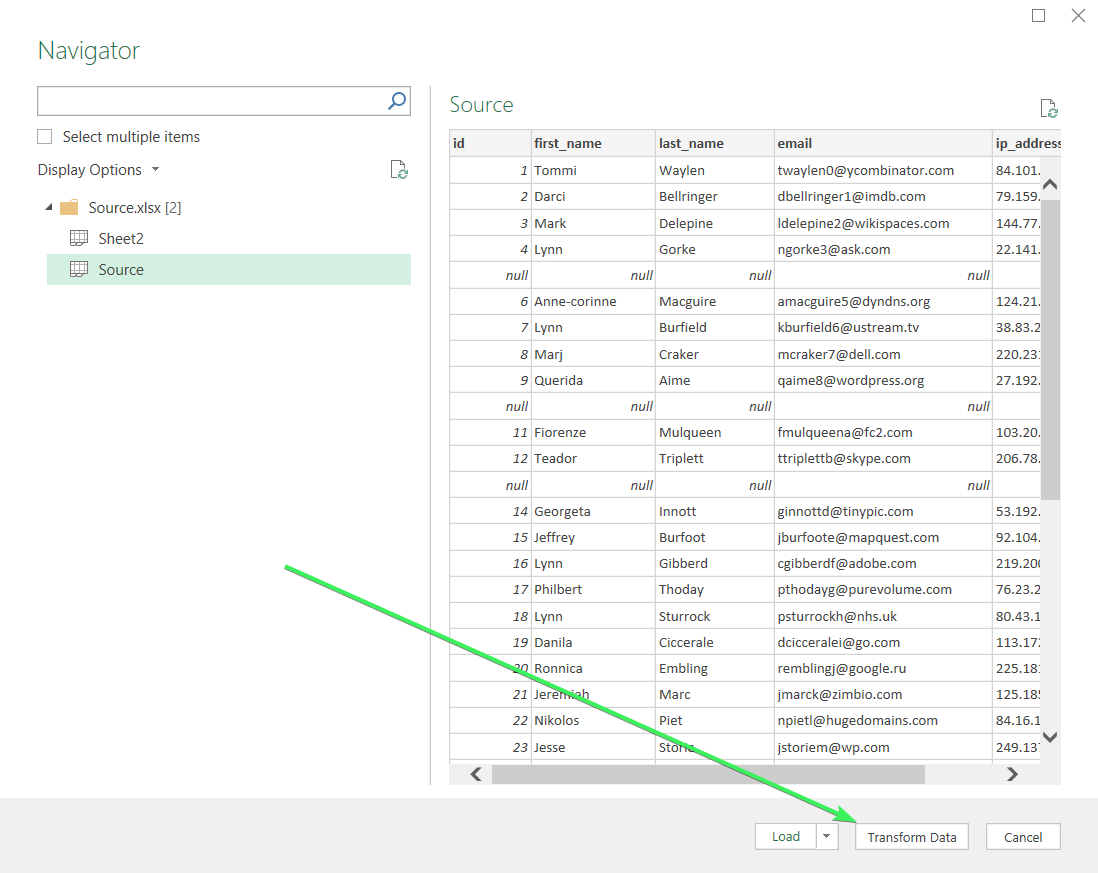Collapse the Source.xlsx tree node
The width and height of the screenshot is (1098, 873).
[x=50, y=207]
